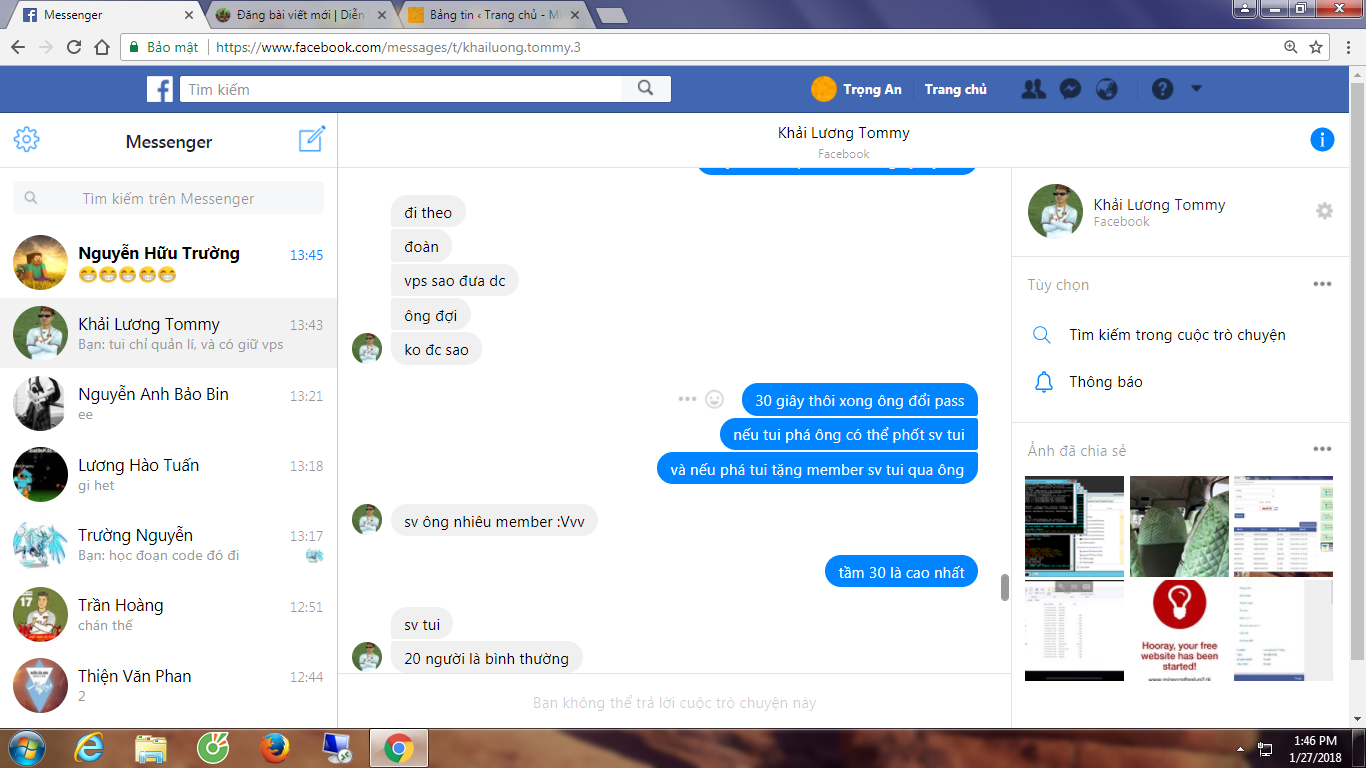Launch Cốc Cốc browser from the taskbar
Screen dimensions: 1366x768
(213, 748)
